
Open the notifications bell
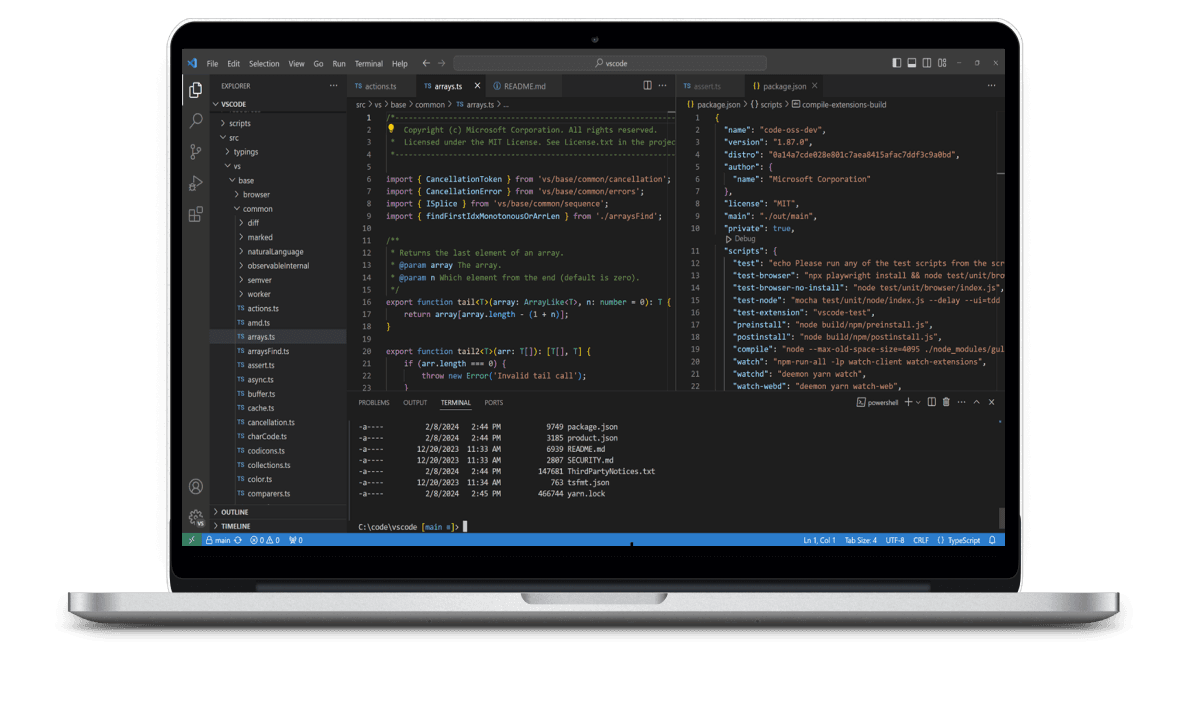click(x=992, y=540)
